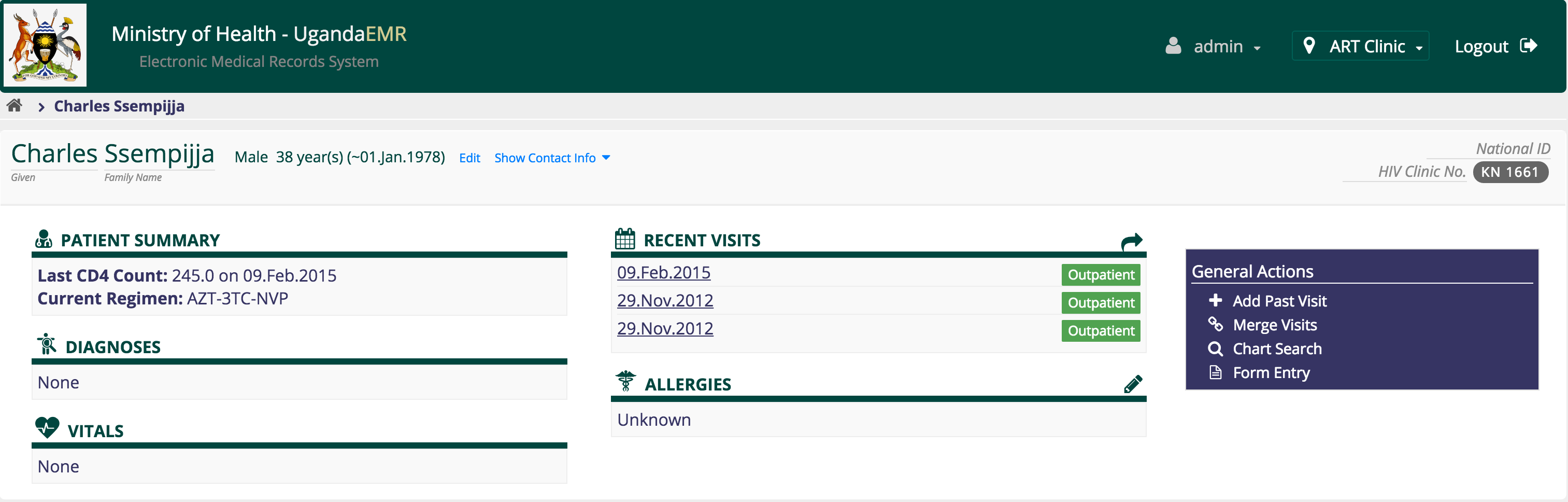1568x502 pixels.
Task: Open Charles Ssempijja from the breadcrumb
Action: [x=119, y=105]
